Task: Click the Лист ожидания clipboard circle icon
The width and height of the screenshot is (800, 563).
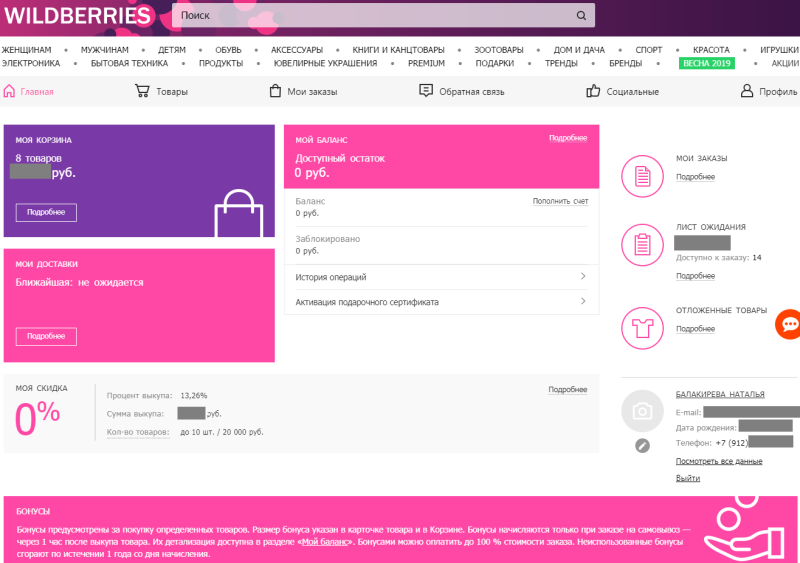Action: pos(642,245)
